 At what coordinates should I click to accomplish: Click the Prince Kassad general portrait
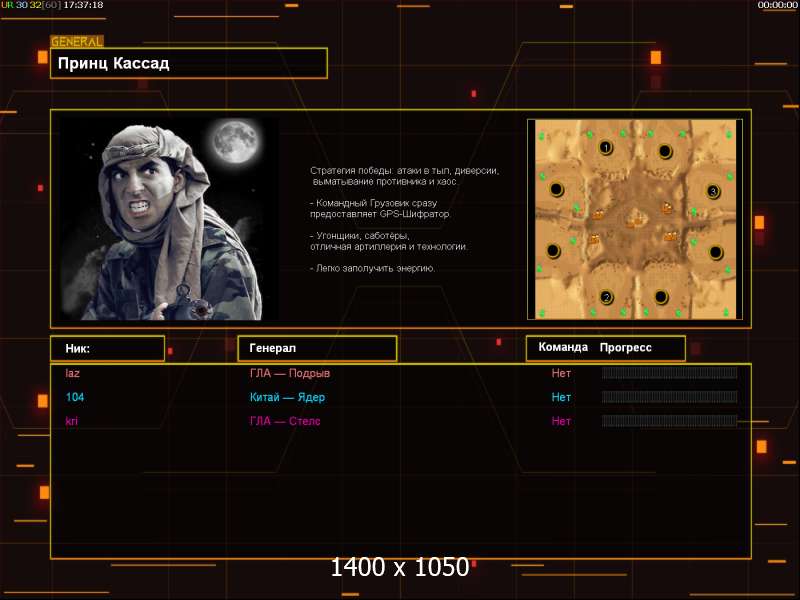(x=168, y=219)
